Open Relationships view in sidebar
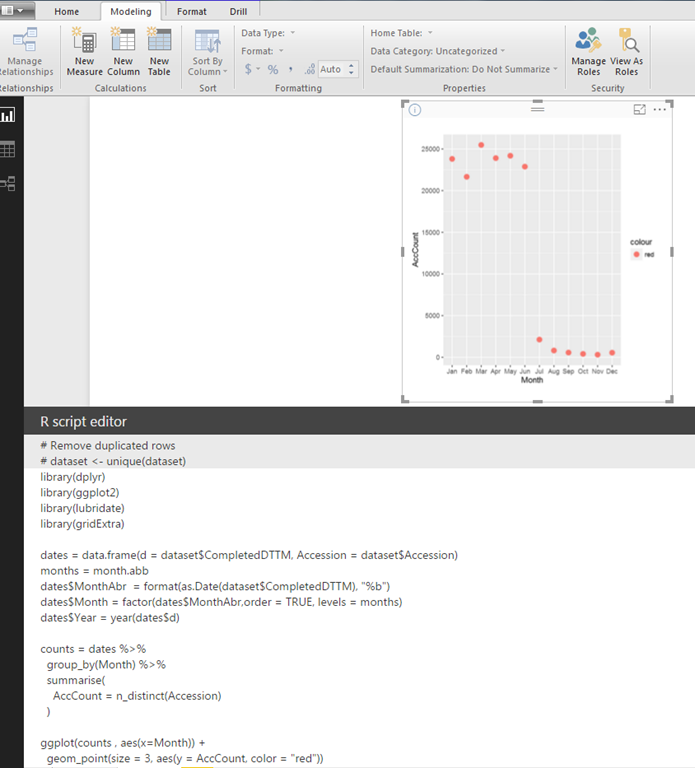The height and width of the screenshot is (768, 695). click(8, 183)
